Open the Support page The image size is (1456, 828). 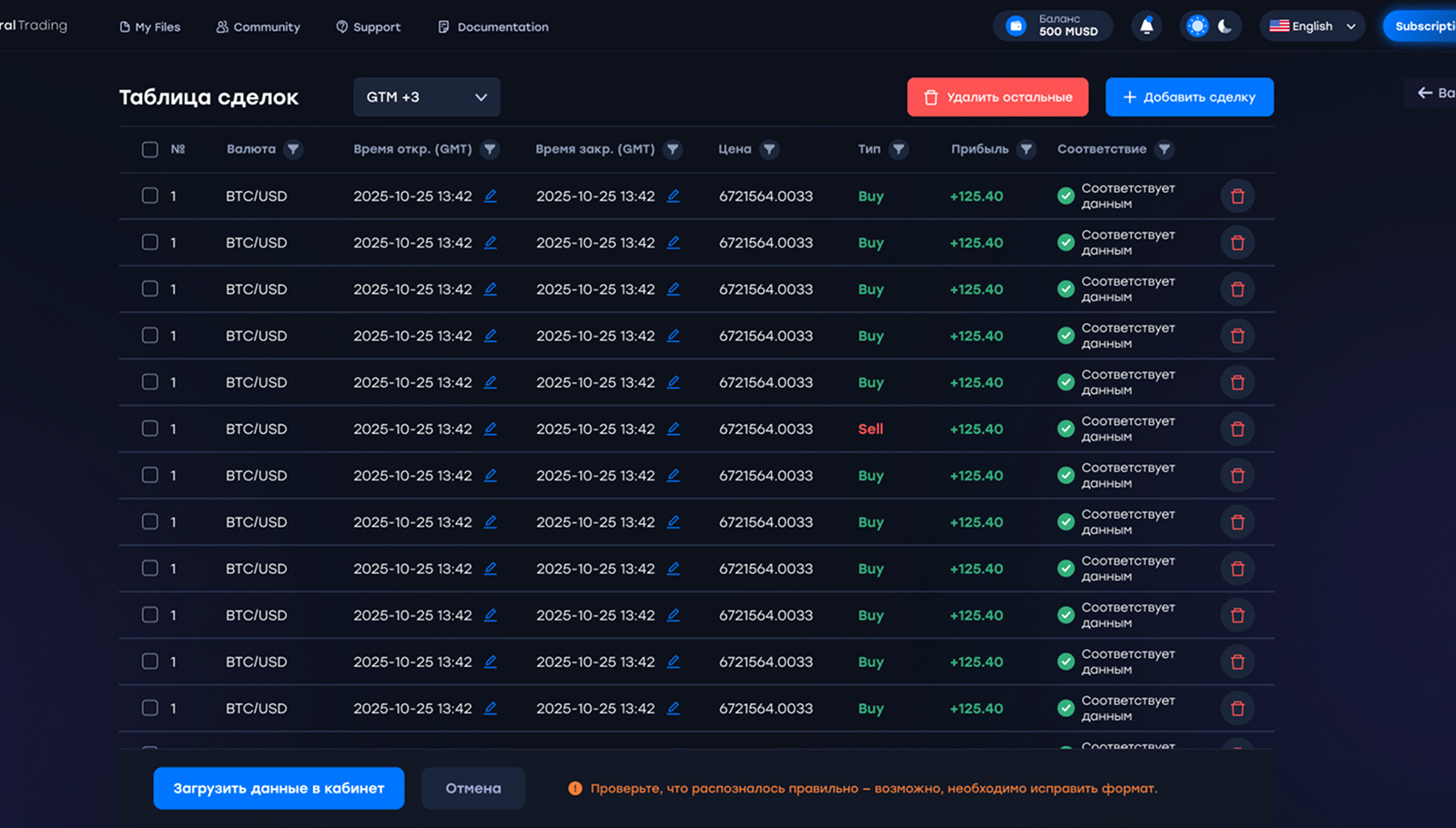[368, 26]
